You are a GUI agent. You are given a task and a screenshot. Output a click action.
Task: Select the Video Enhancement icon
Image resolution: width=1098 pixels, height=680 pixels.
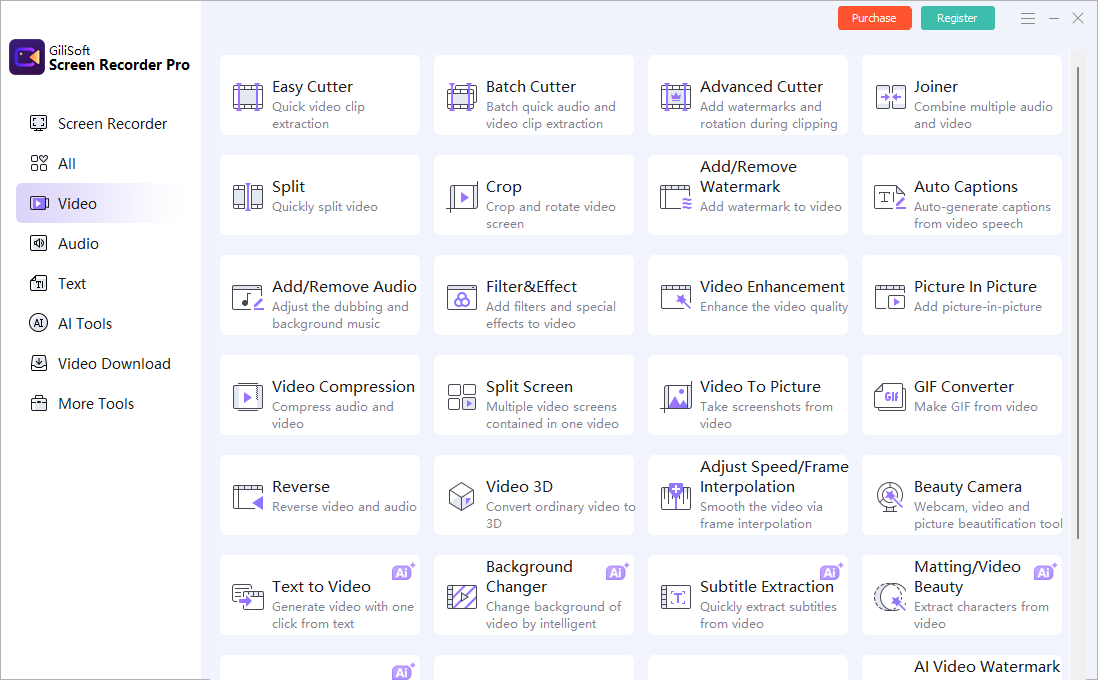coord(676,297)
